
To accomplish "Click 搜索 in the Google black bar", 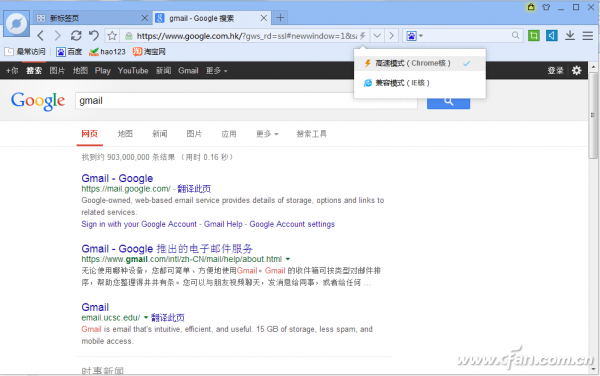I will pos(34,71).
